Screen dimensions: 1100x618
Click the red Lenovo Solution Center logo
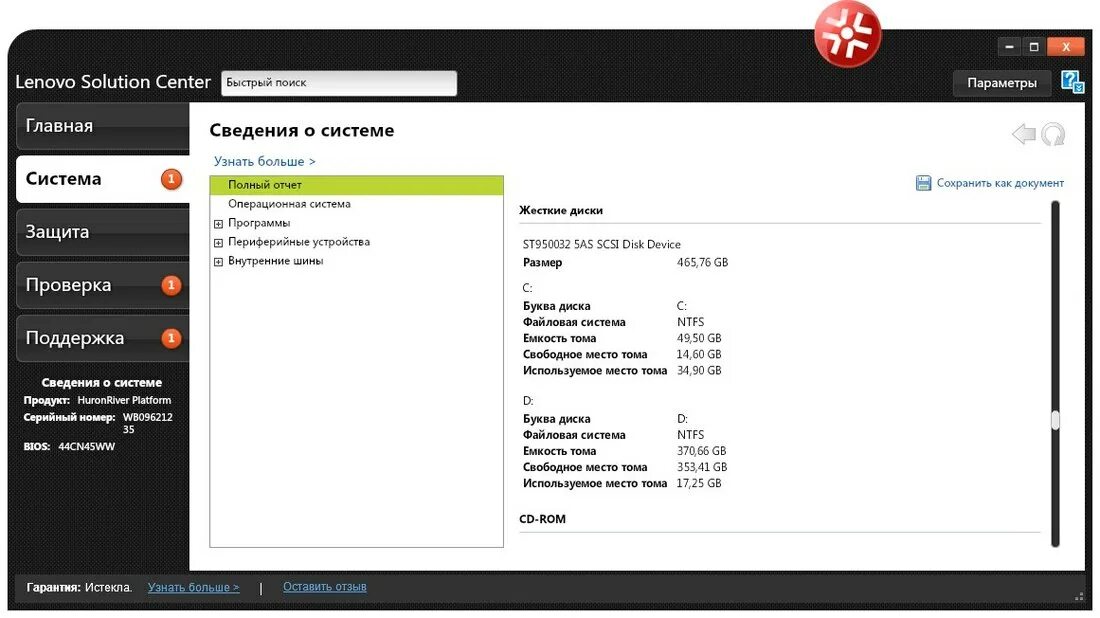point(847,34)
